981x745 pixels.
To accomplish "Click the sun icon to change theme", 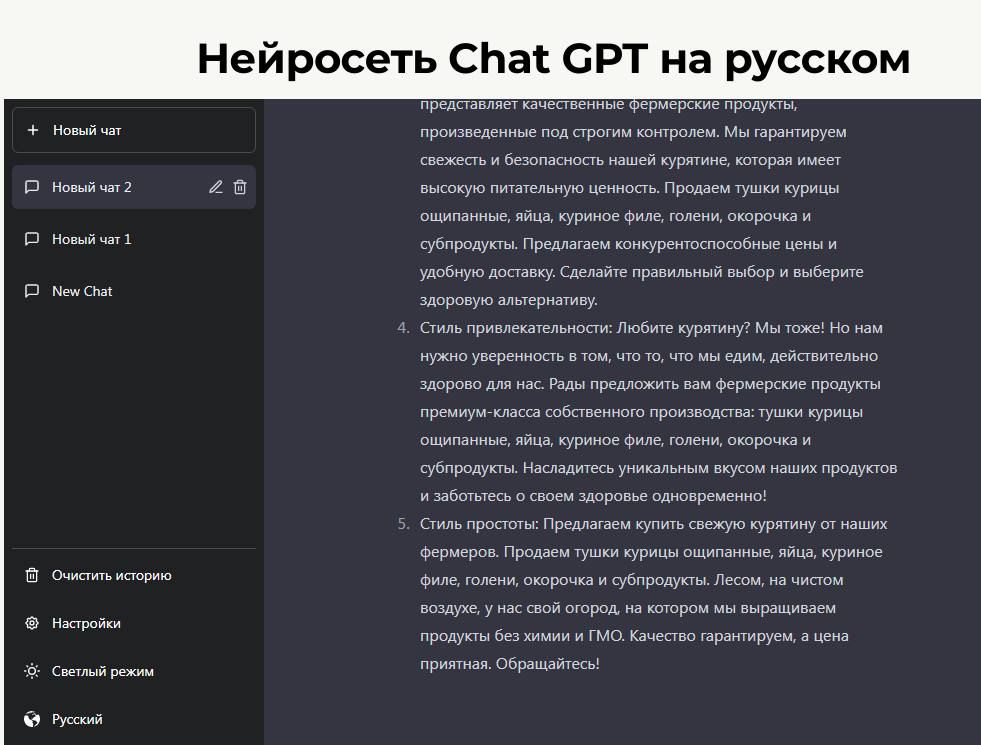I will pyautogui.click(x=32, y=671).
